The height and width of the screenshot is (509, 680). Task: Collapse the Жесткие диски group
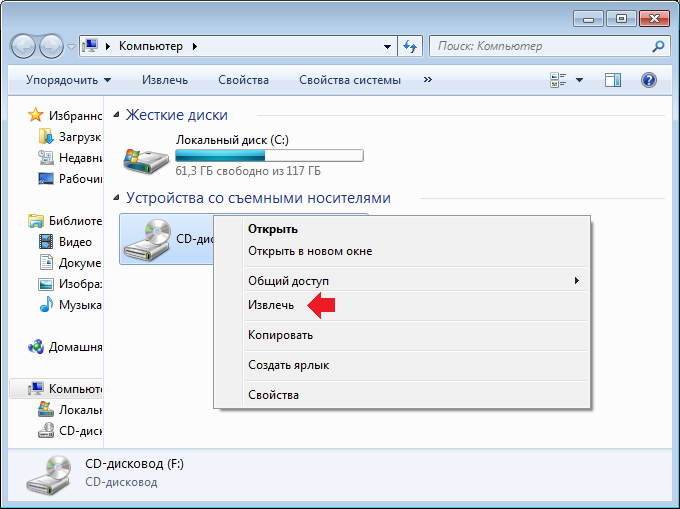coord(116,115)
